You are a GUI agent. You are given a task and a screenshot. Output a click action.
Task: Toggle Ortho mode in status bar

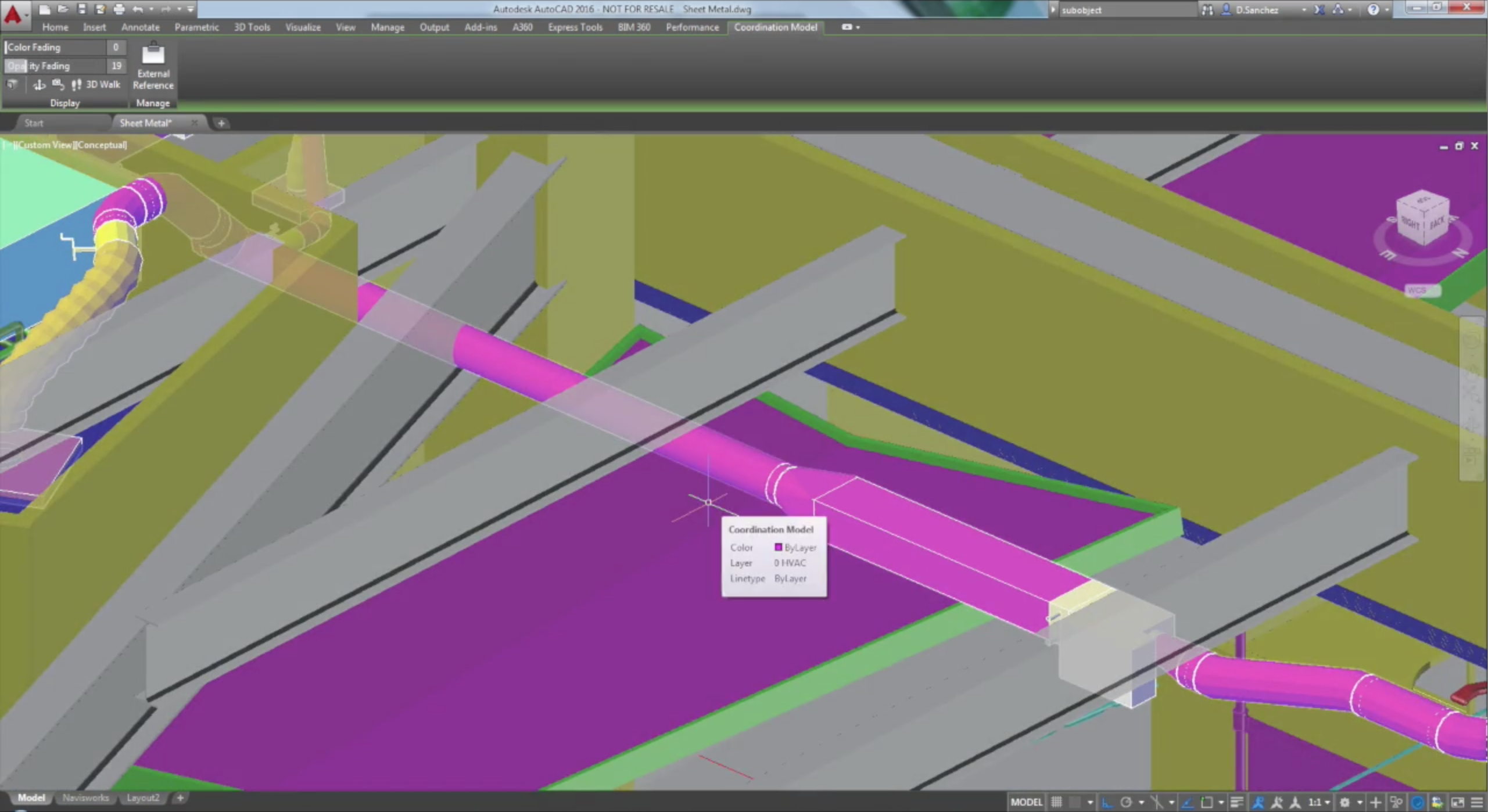(x=1107, y=803)
